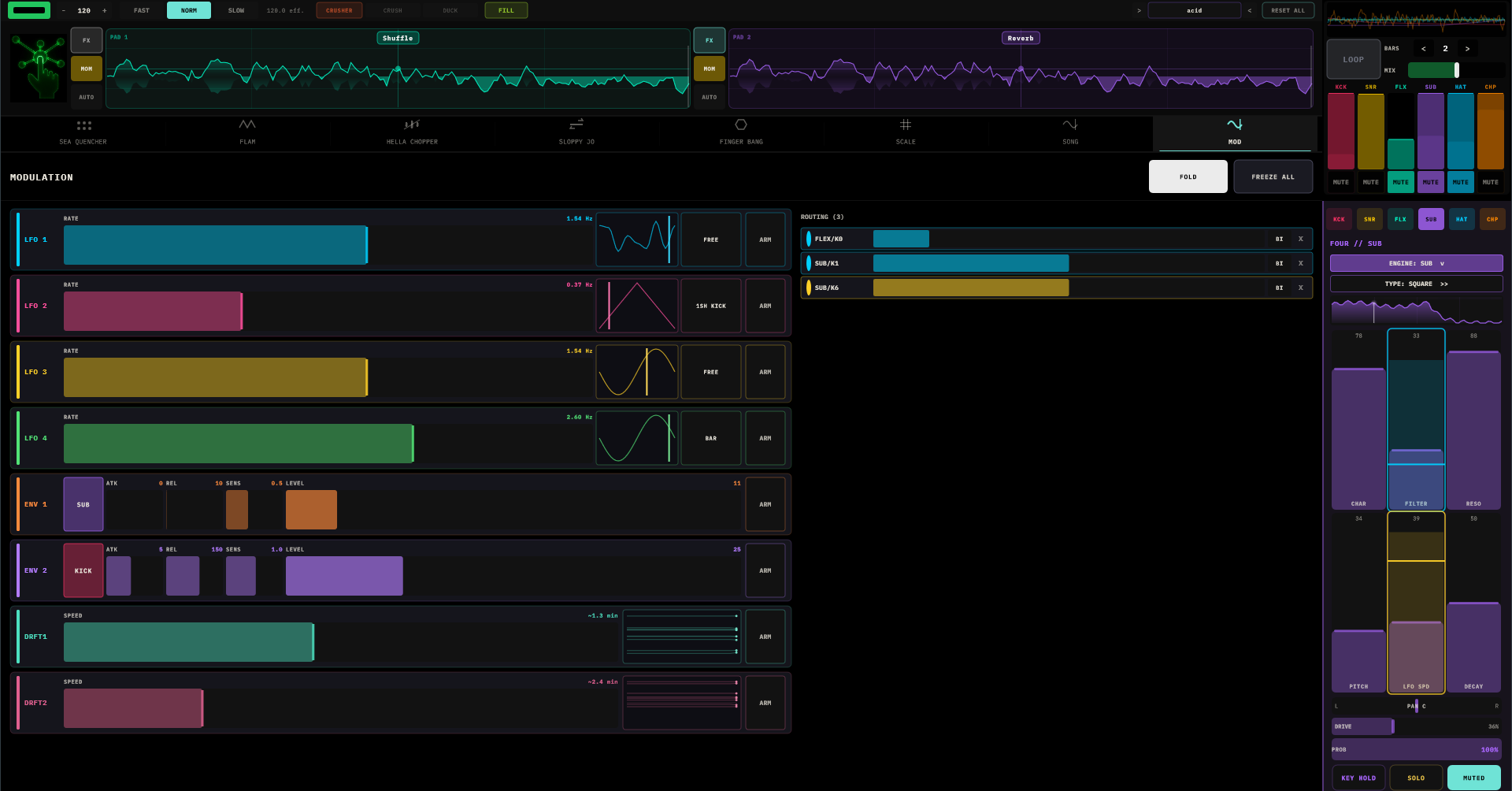Image resolution: width=1512 pixels, height=791 pixels.
Task: Toggle the Loop button
Action: [x=1353, y=59]
